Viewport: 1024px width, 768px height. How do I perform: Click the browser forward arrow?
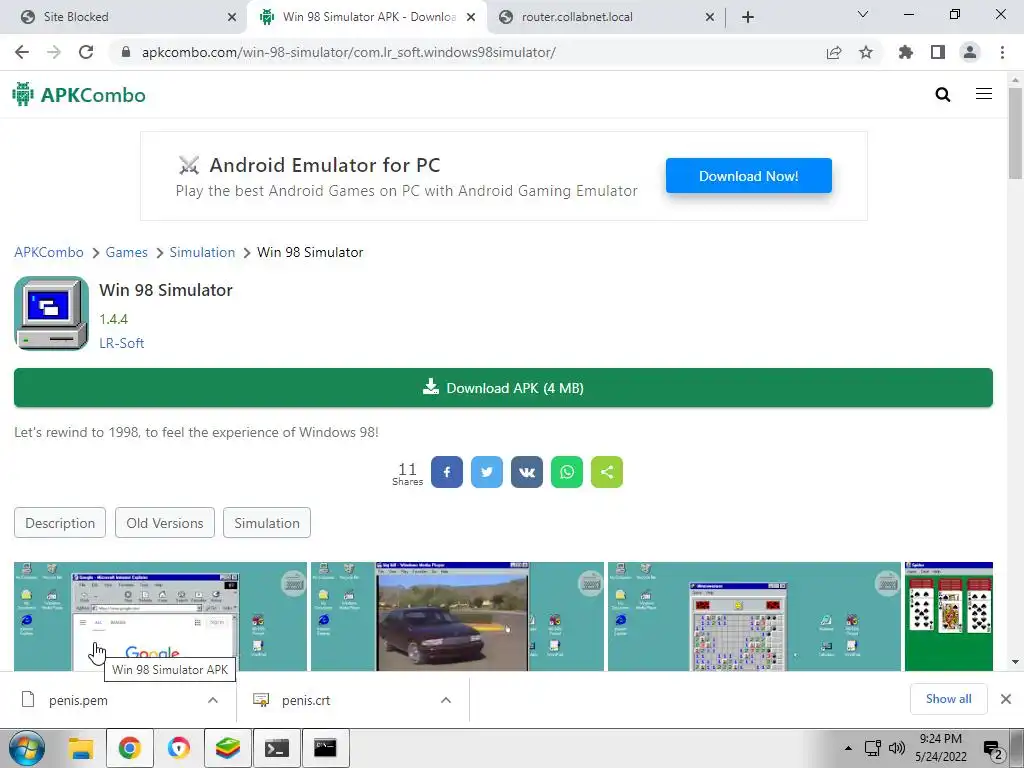click(54, 52)
